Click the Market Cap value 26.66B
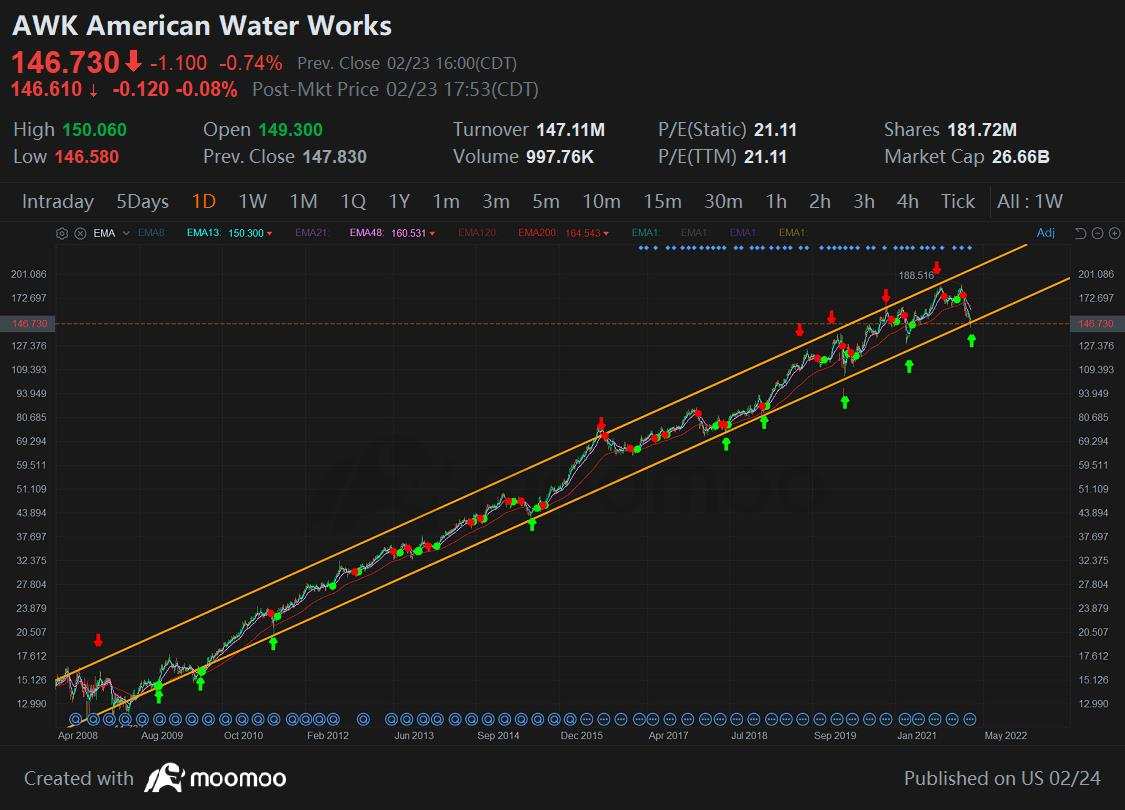This screenshot has width=1125, height=810. coord(1021,156)
